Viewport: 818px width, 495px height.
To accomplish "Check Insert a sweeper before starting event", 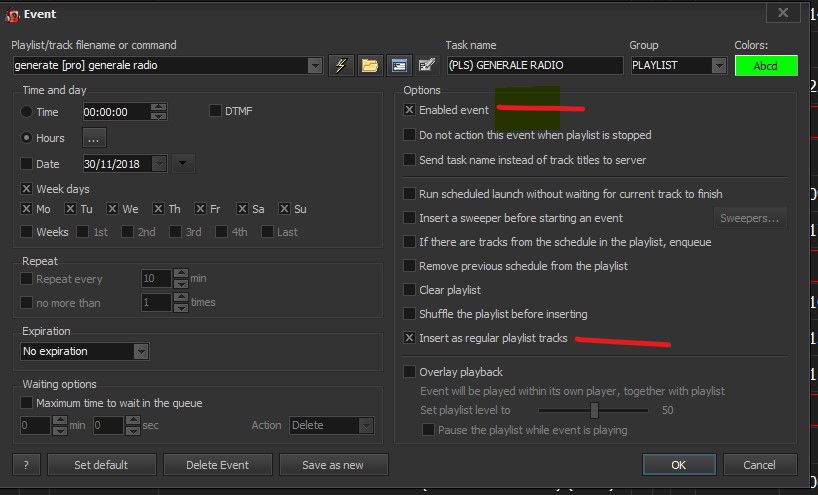I will click(x=410, y=218).
